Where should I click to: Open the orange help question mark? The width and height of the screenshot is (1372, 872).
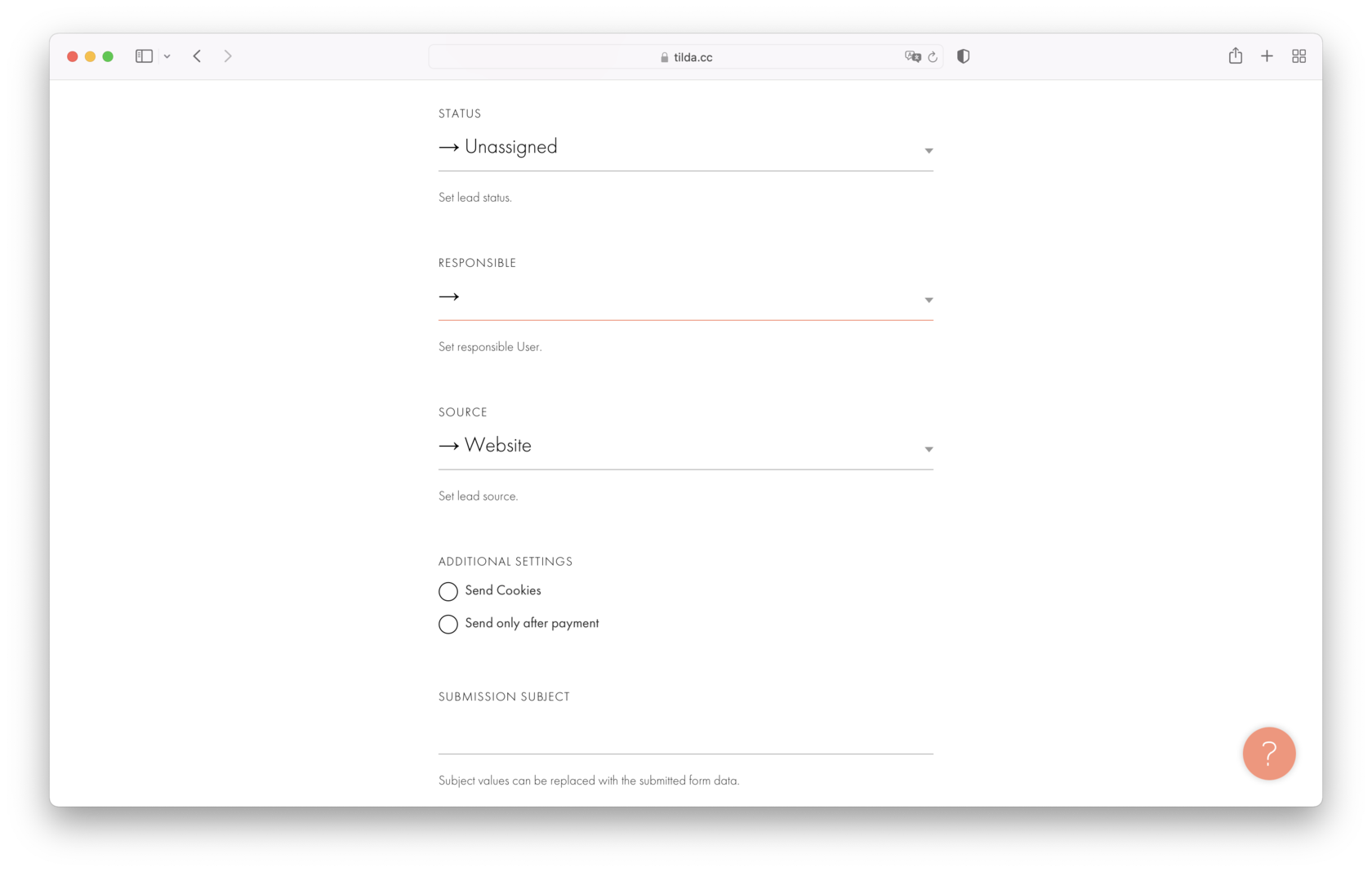pyautogui.click(x=1268, y=754)
